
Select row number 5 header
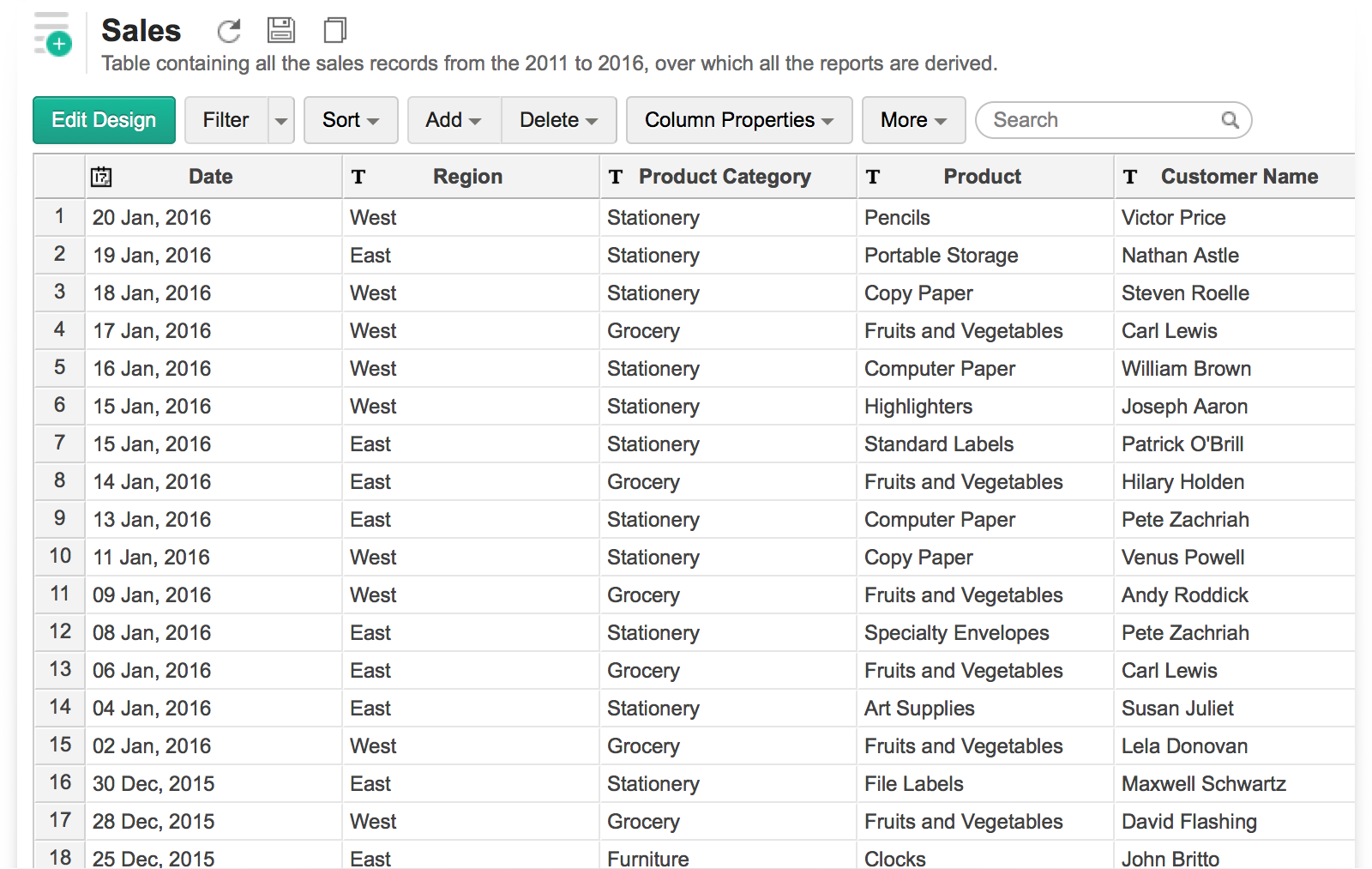59,368
